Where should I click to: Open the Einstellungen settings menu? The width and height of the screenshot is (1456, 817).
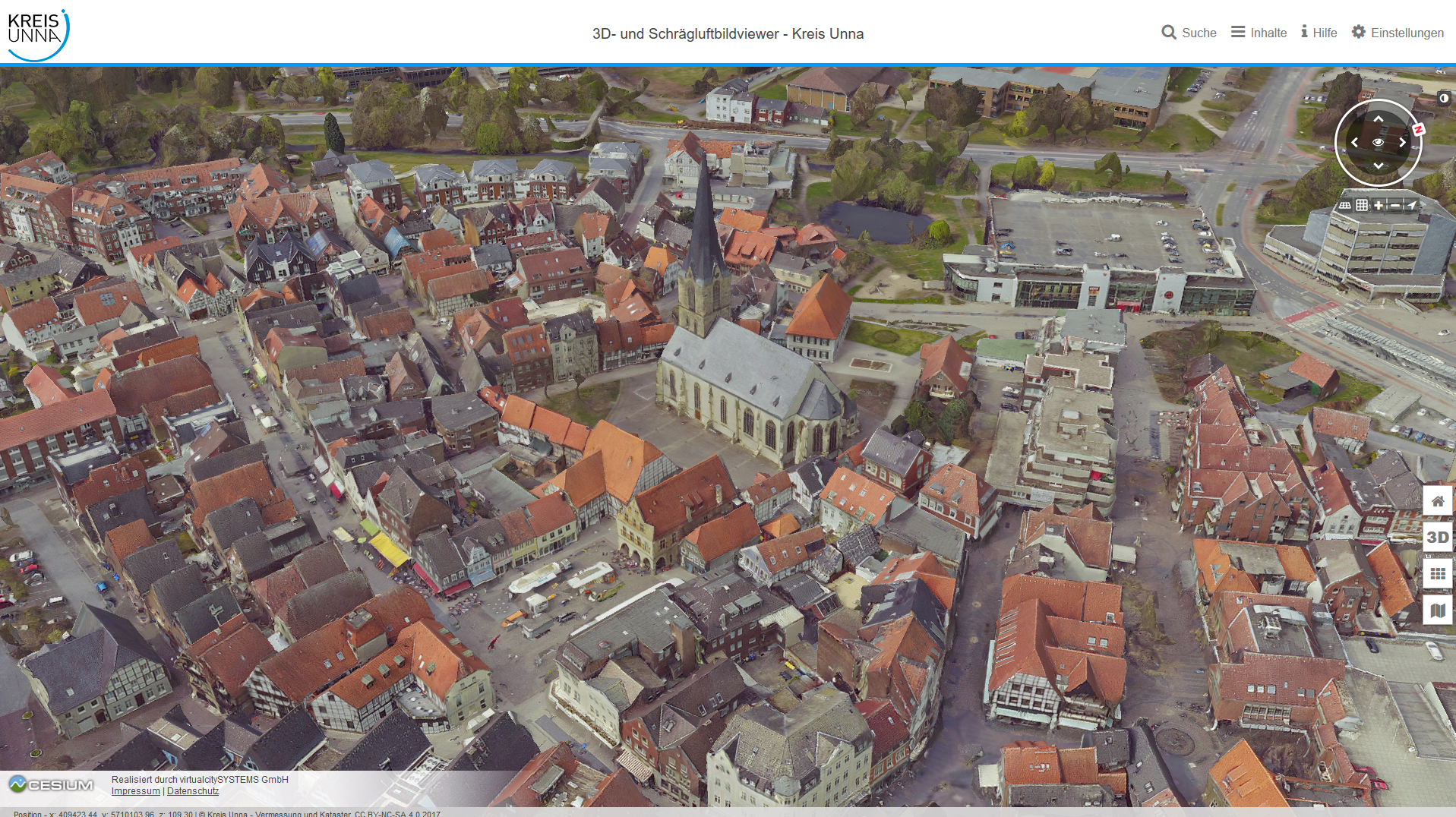1398,33
